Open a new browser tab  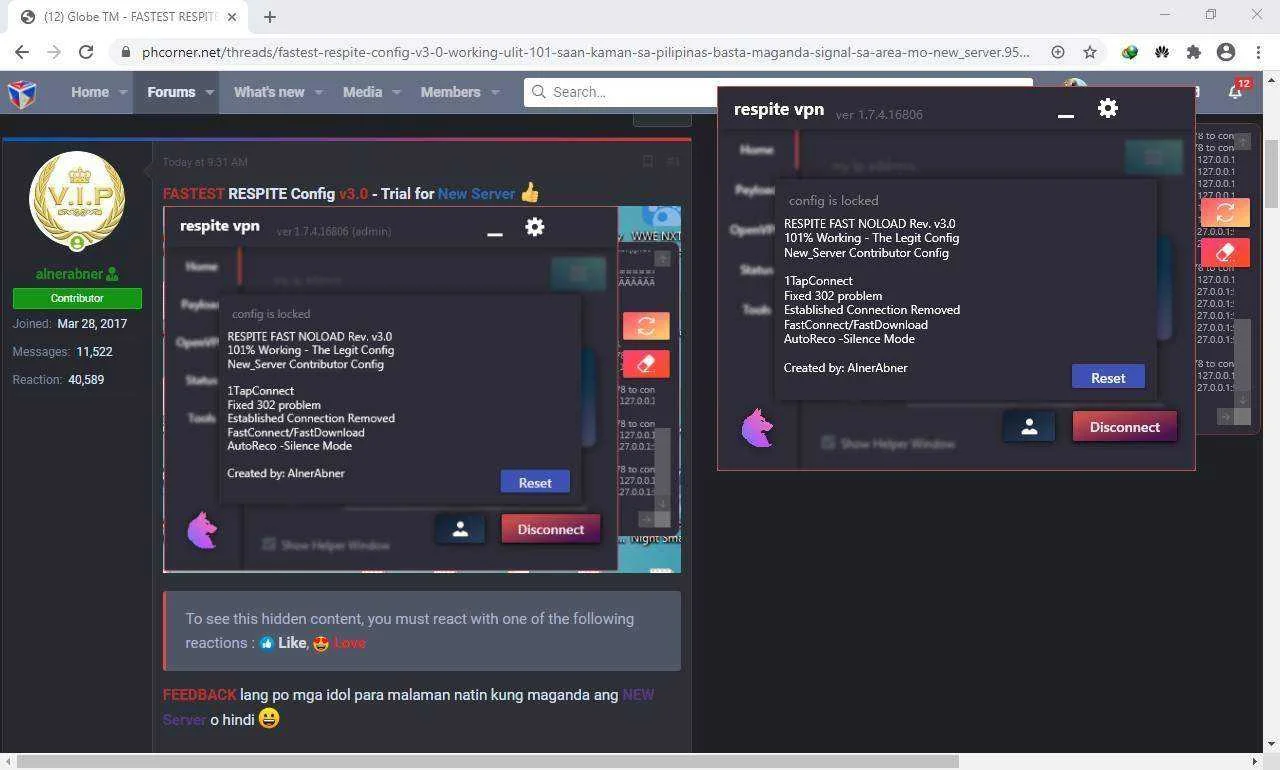(269, 16)
